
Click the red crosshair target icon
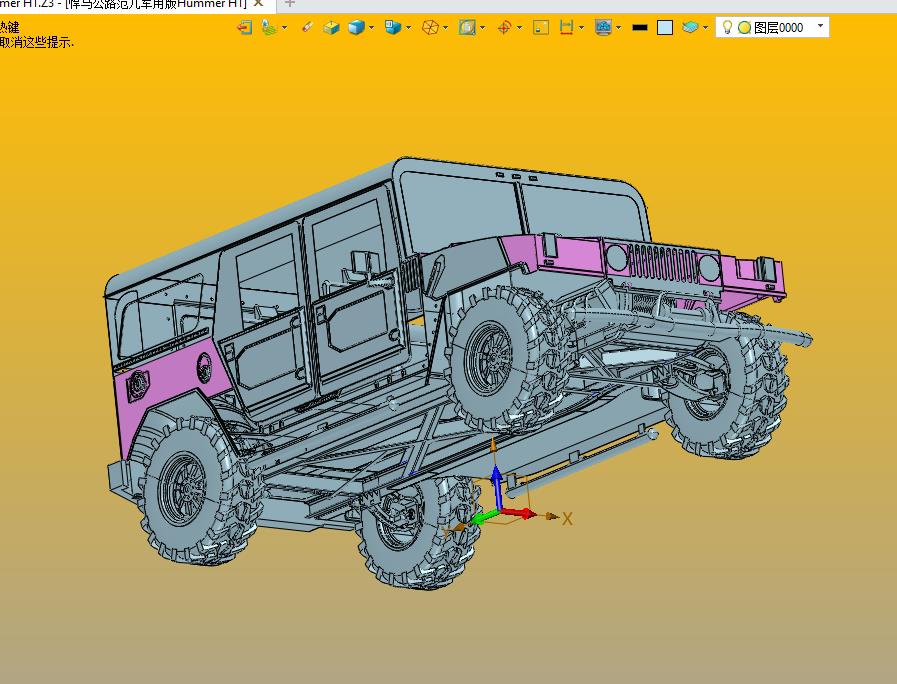click(504, 27)
